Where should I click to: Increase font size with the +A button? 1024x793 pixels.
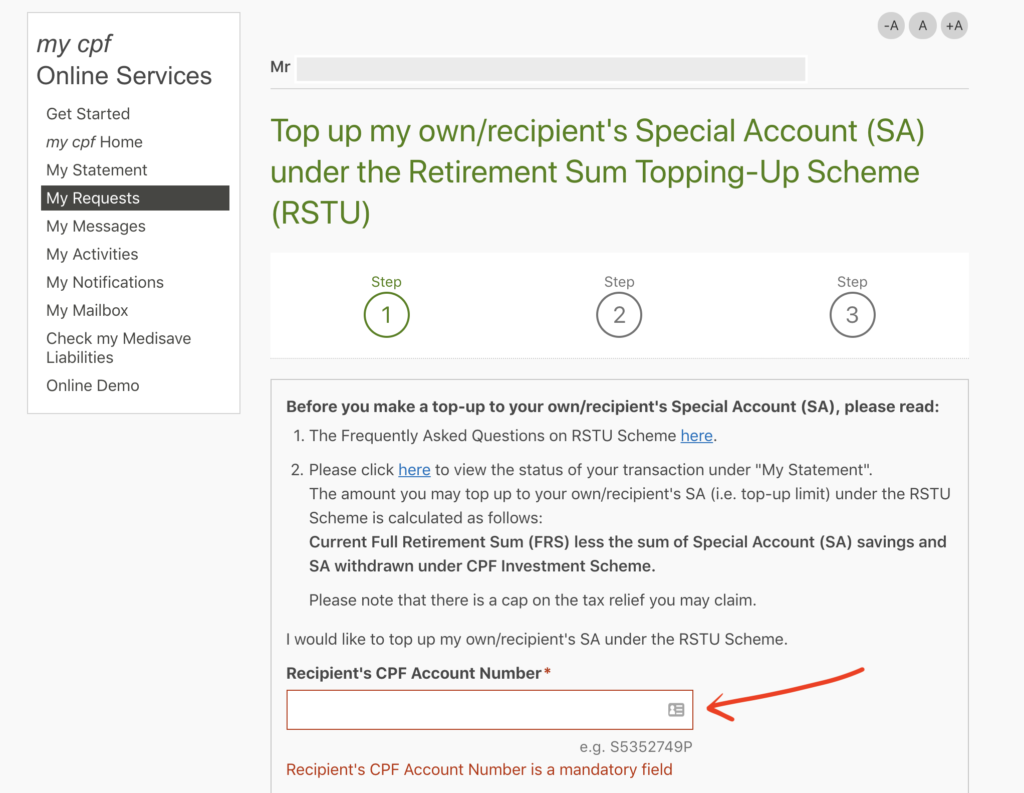(x=954, y=26)
